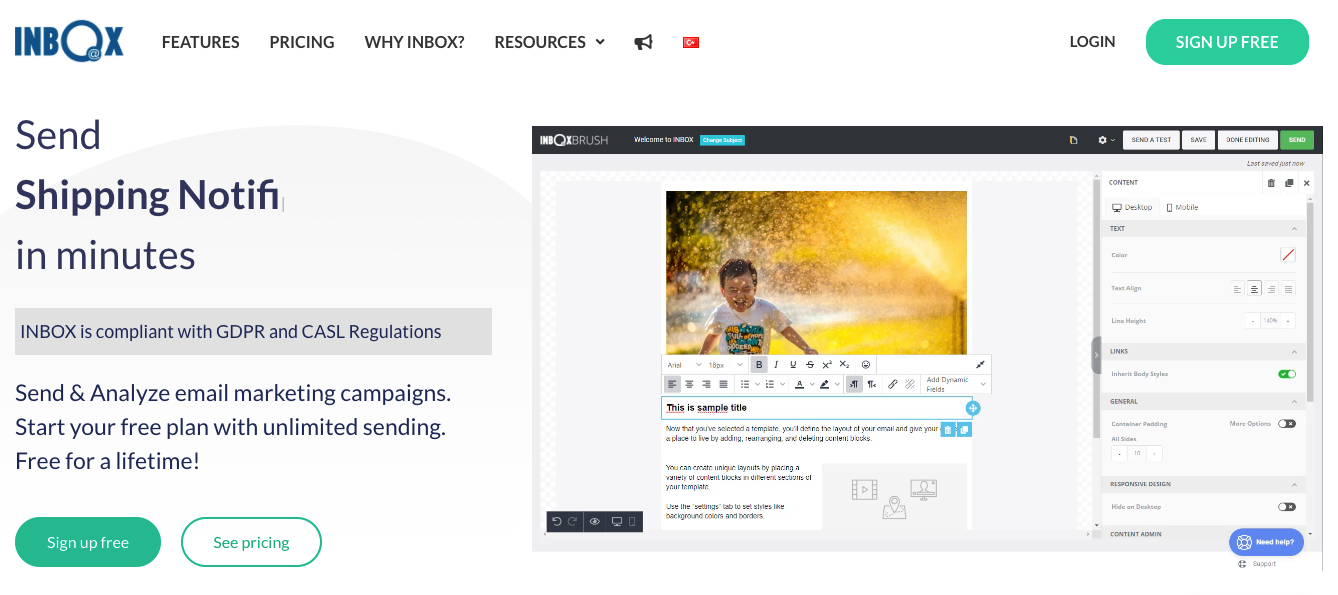This screenshot has width=1338, height=595.
Task: Click the insert link icon in editor toolbar
Action: [893, 384]
